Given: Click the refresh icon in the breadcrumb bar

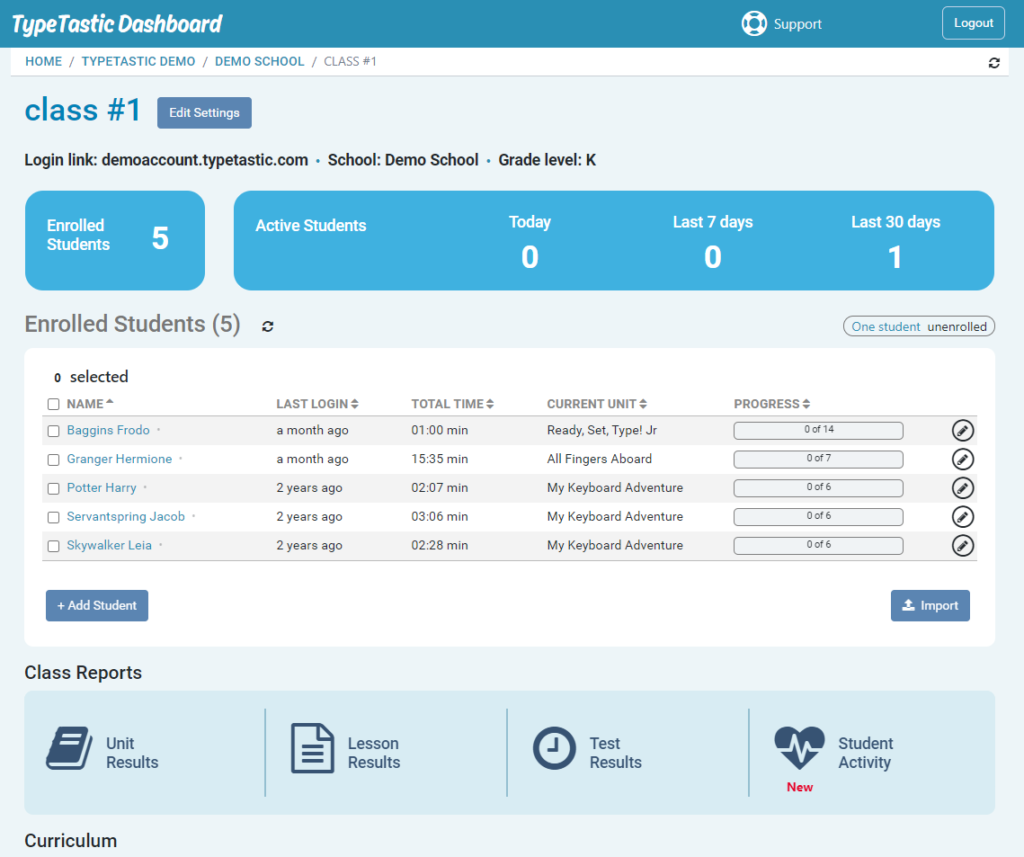Looking at the screenshot, I should pos(994,62).
